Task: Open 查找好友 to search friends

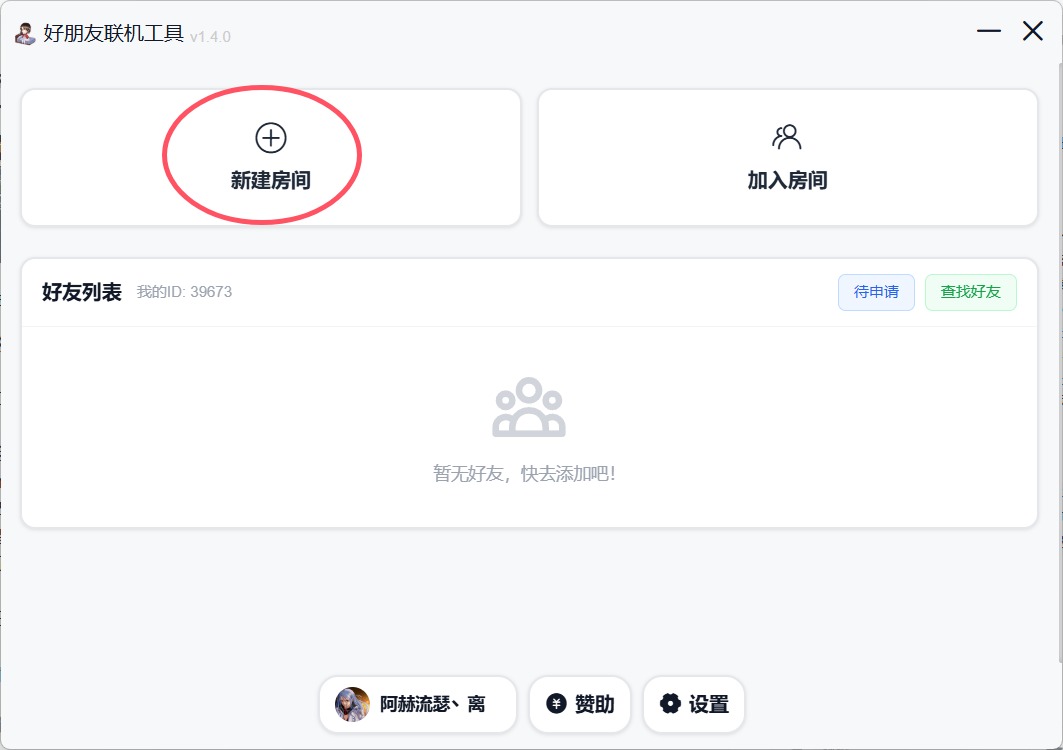Action: click(x=970, y=292)
